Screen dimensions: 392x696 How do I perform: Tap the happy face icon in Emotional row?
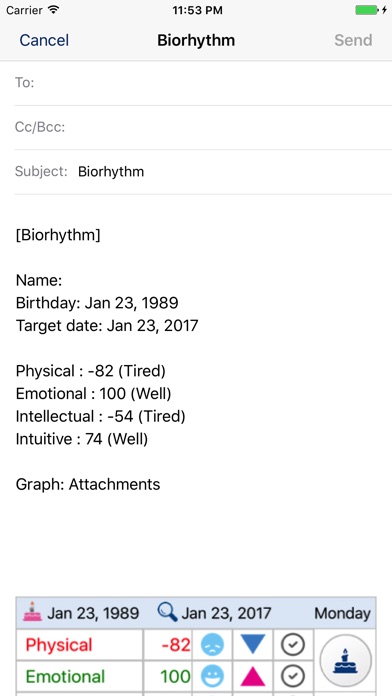tap(212, 676)
